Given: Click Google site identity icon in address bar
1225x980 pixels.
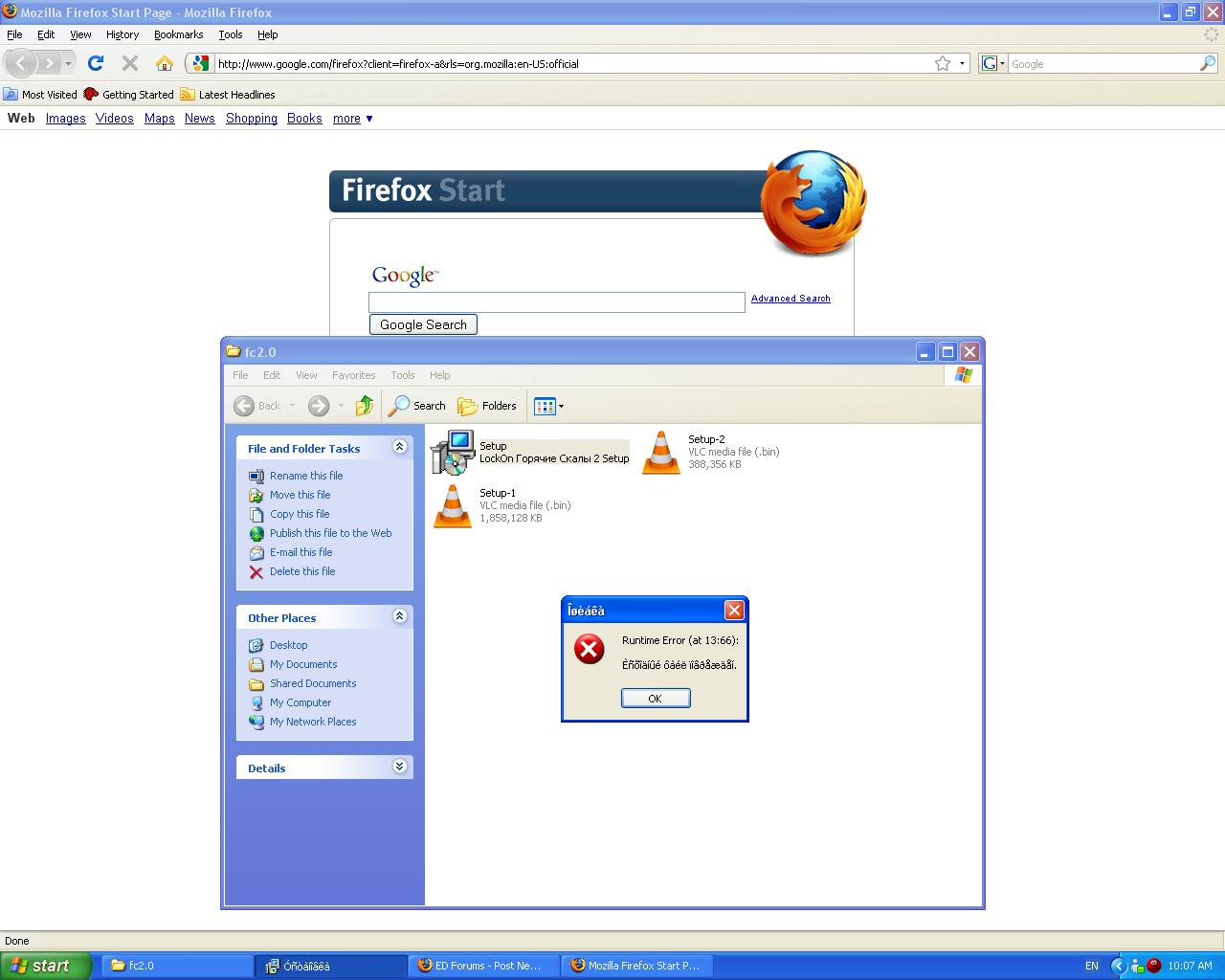Looking at the screenshot, I should click(x=200, y=63).
